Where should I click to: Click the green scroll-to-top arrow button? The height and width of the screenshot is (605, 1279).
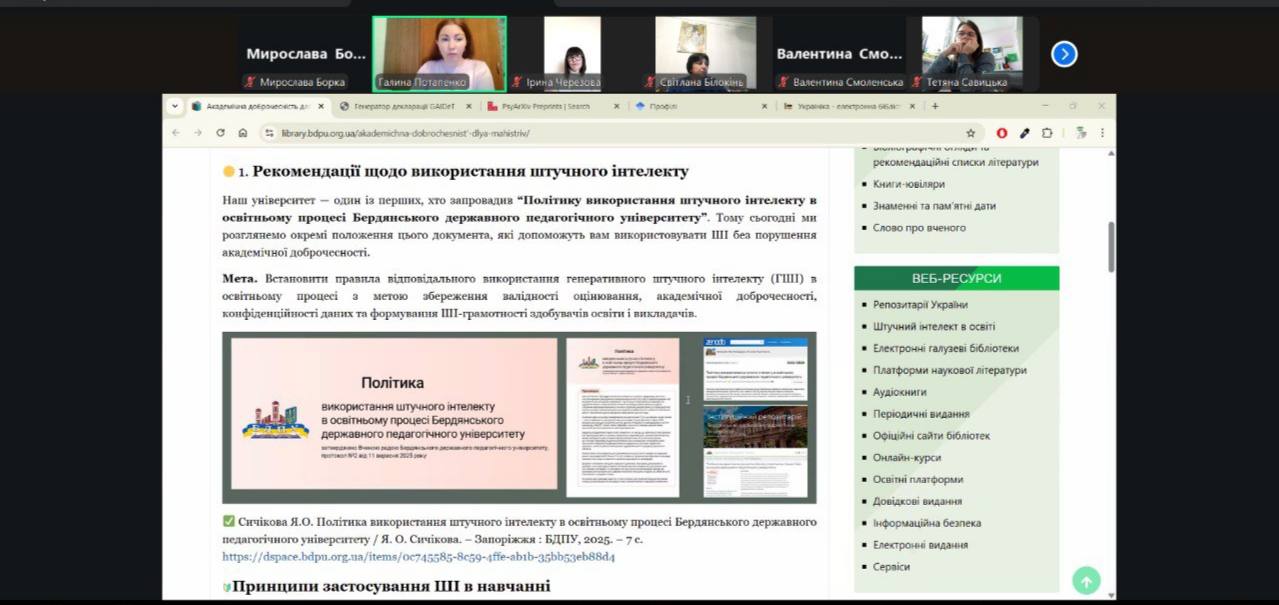point(1086,580)
